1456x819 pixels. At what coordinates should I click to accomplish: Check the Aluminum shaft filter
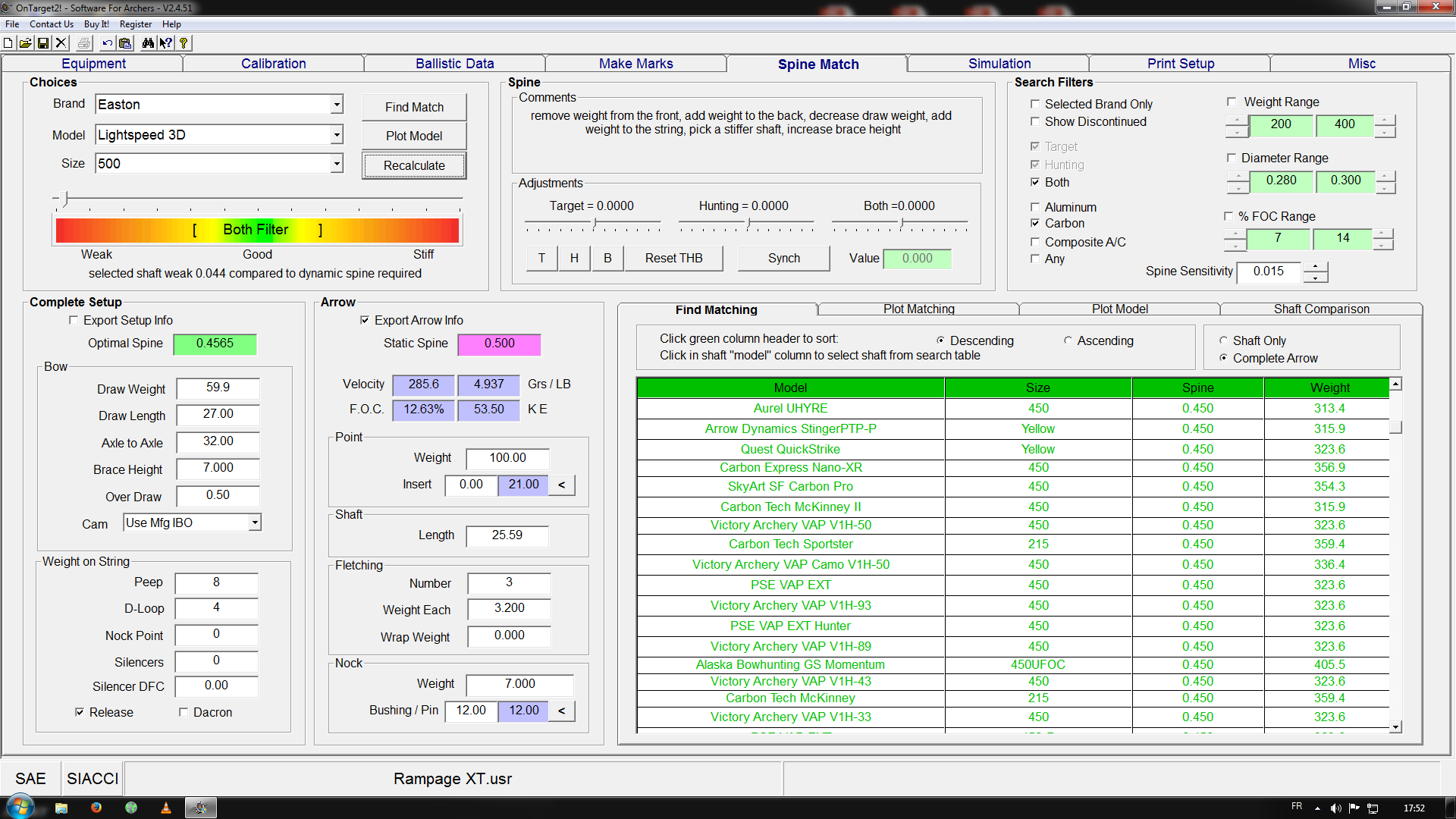1035,207
